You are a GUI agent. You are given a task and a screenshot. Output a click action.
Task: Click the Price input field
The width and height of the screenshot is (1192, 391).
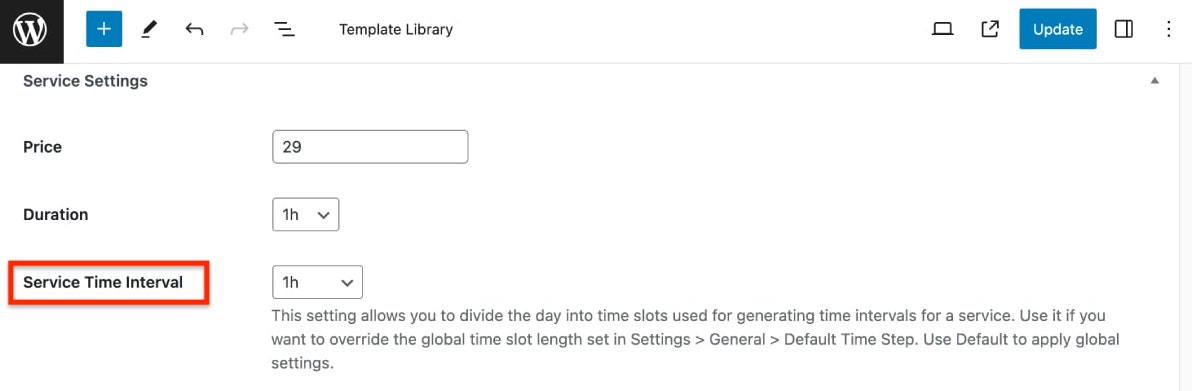[x=370, y=147]
